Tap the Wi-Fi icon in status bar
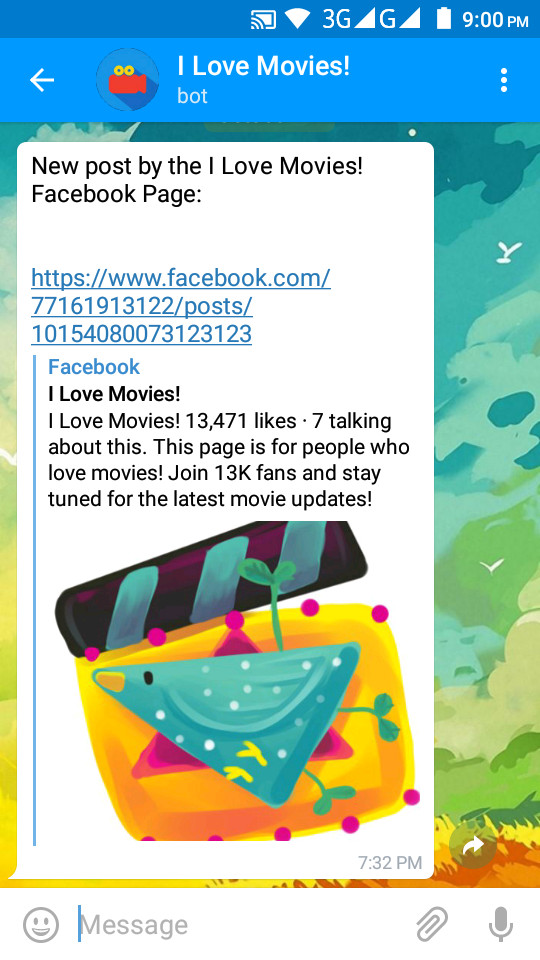This screenshot has height=960, width=540. click(298, 20)
